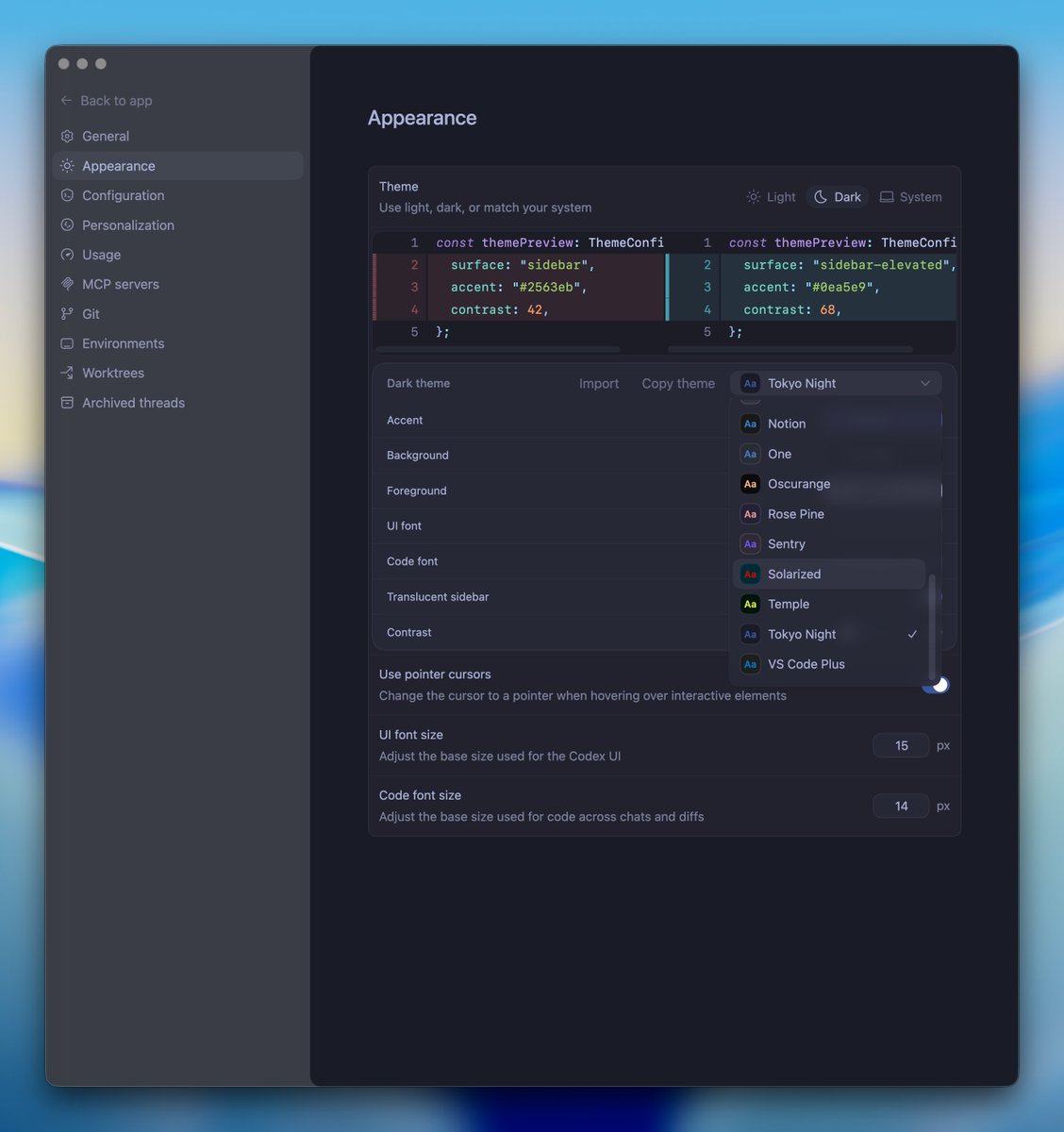Click the Code font row label
The width and height of the screenshot is (1064, 1132).
[x=412, y=561]
